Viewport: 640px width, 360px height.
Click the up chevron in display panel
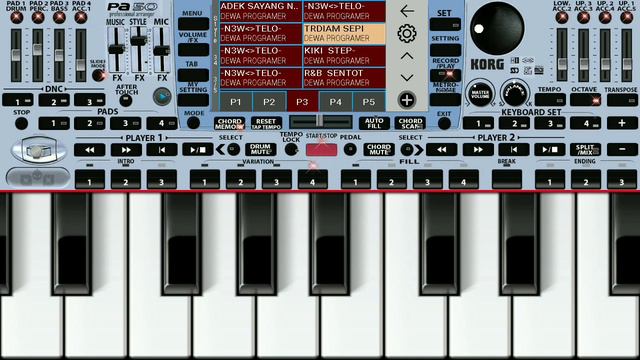point(407,56)
